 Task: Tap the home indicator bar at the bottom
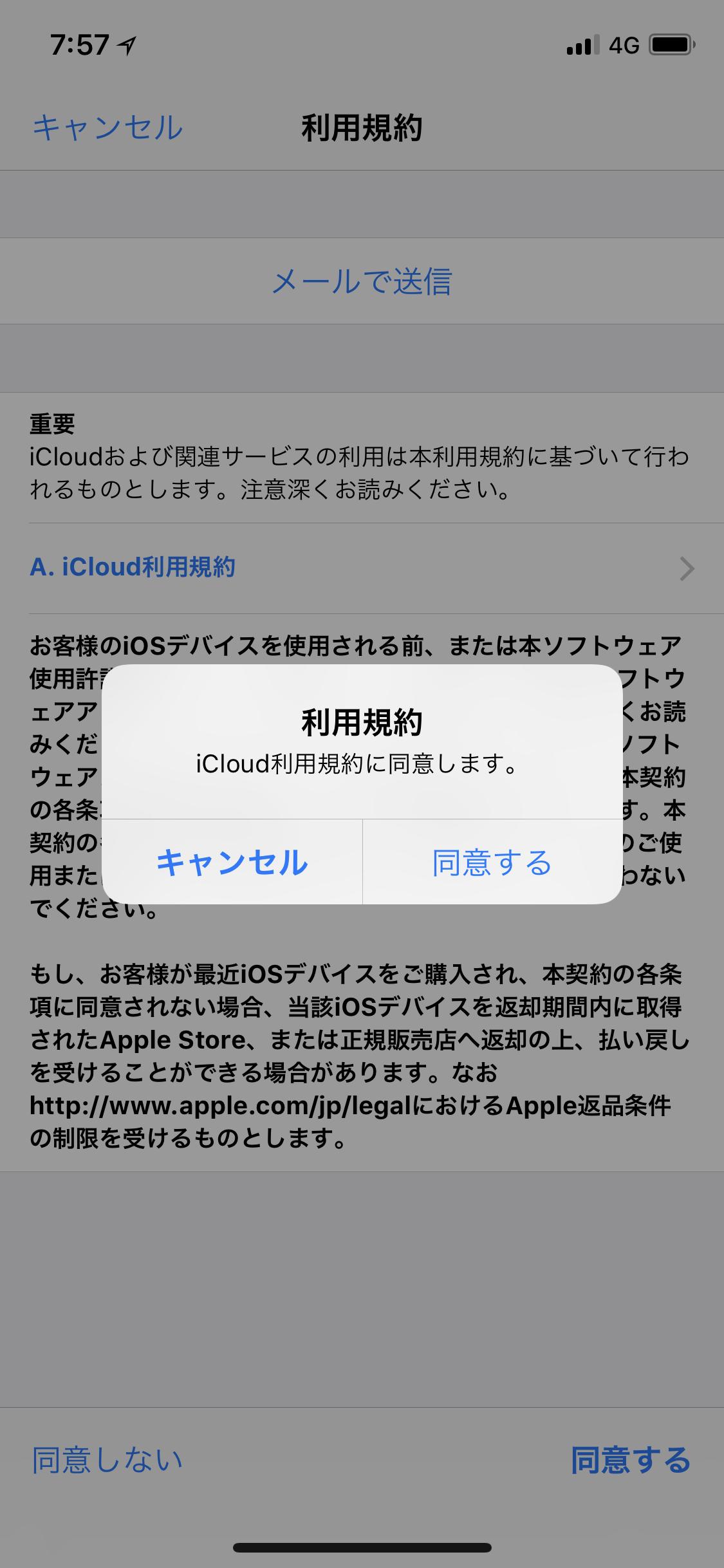point(362,1547)
